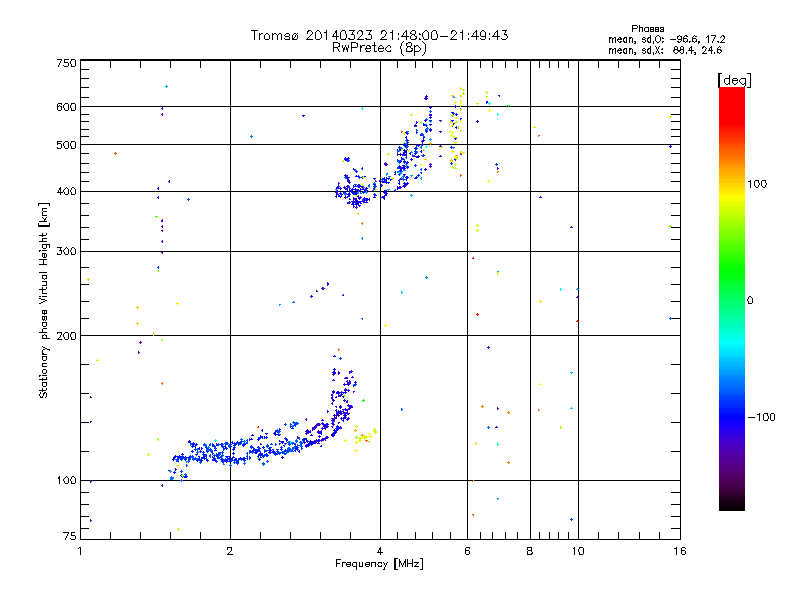This screenshot has width=800, height=600.
Task: Pick the blue zone near colorbar label -100
Action: coord(732,417)
